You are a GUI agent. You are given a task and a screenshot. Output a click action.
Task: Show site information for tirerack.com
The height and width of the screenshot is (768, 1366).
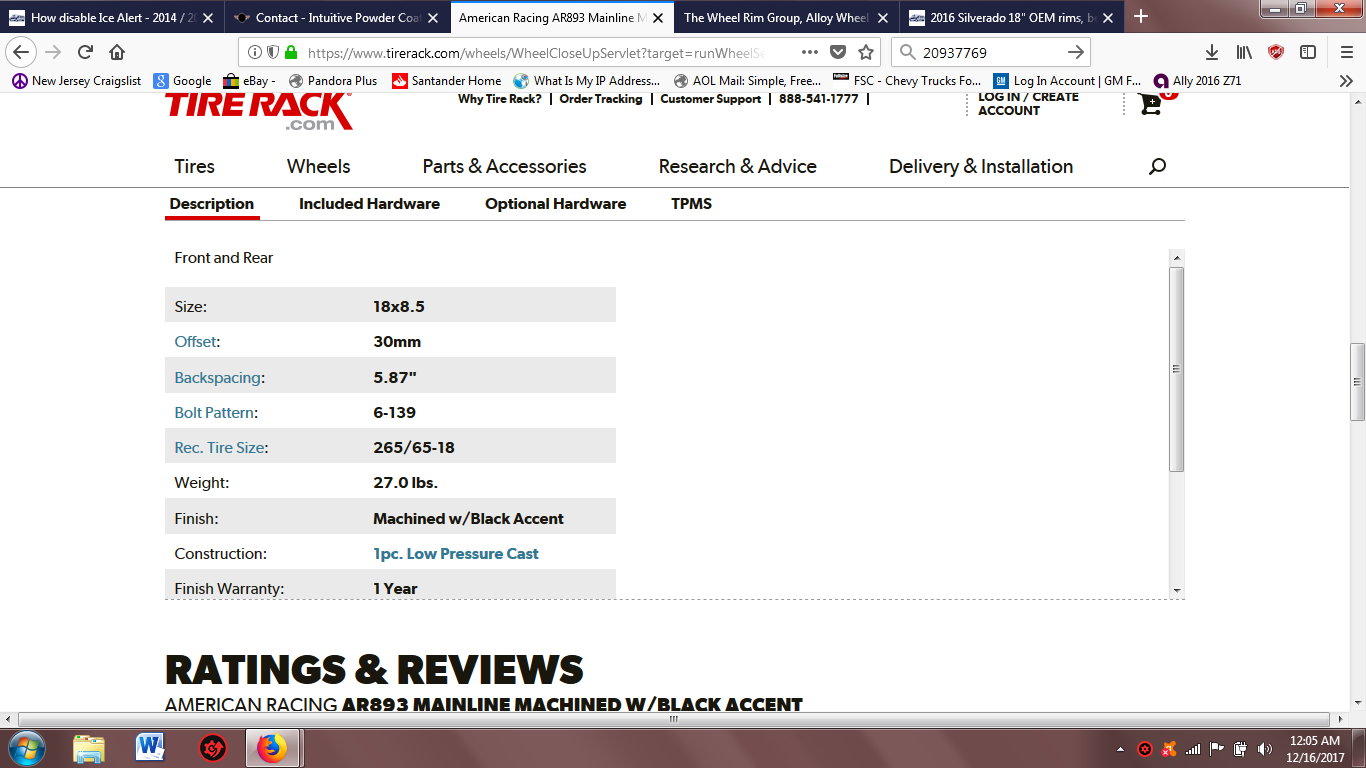[x=255, y=52]
